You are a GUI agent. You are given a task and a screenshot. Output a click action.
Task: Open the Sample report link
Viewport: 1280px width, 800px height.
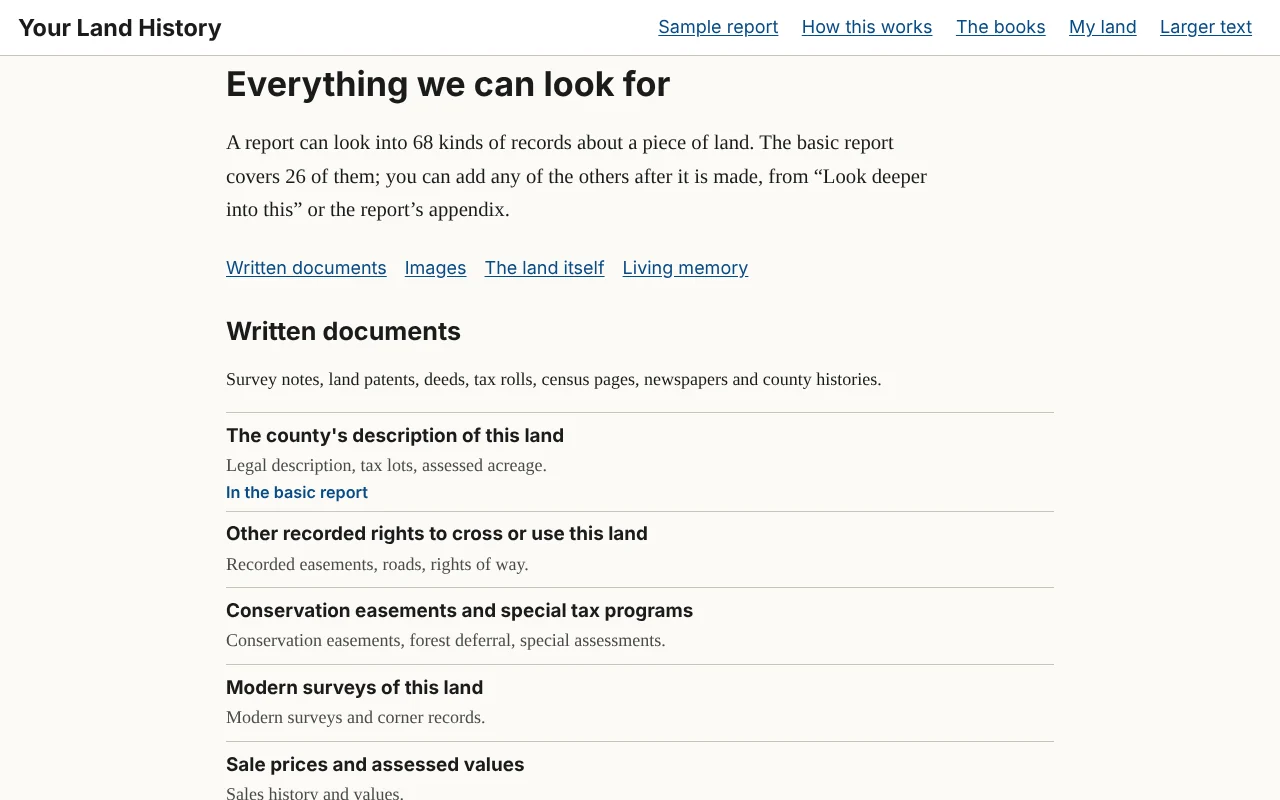tap(718, 27)
